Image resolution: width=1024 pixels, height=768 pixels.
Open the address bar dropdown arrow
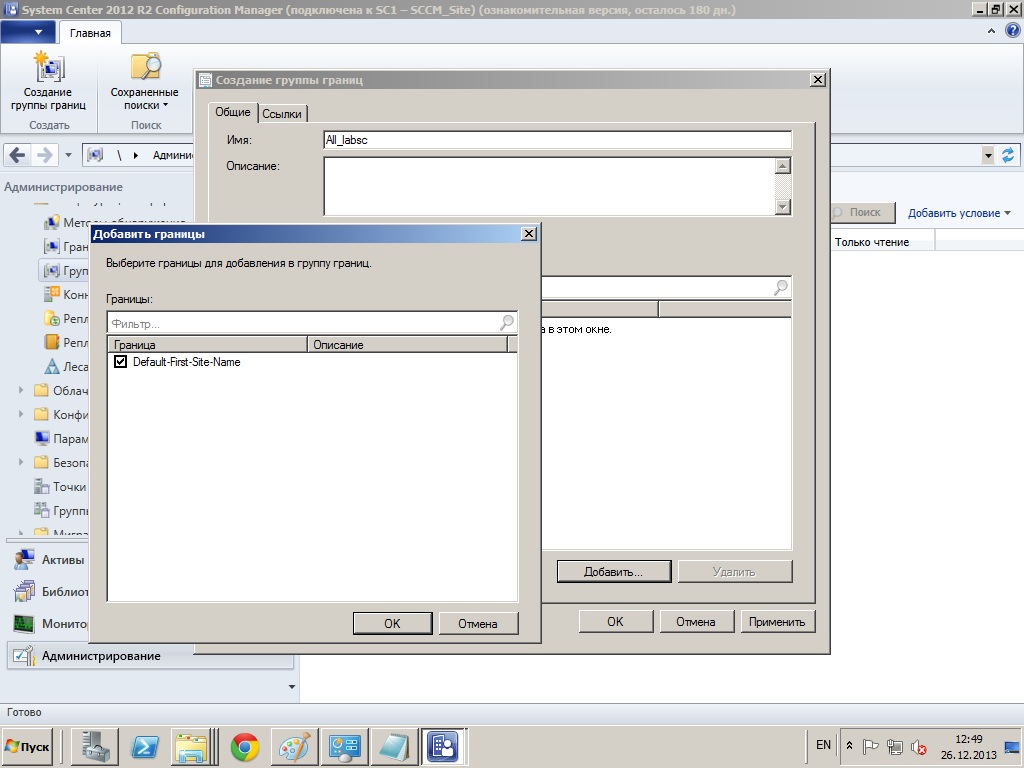988,155
